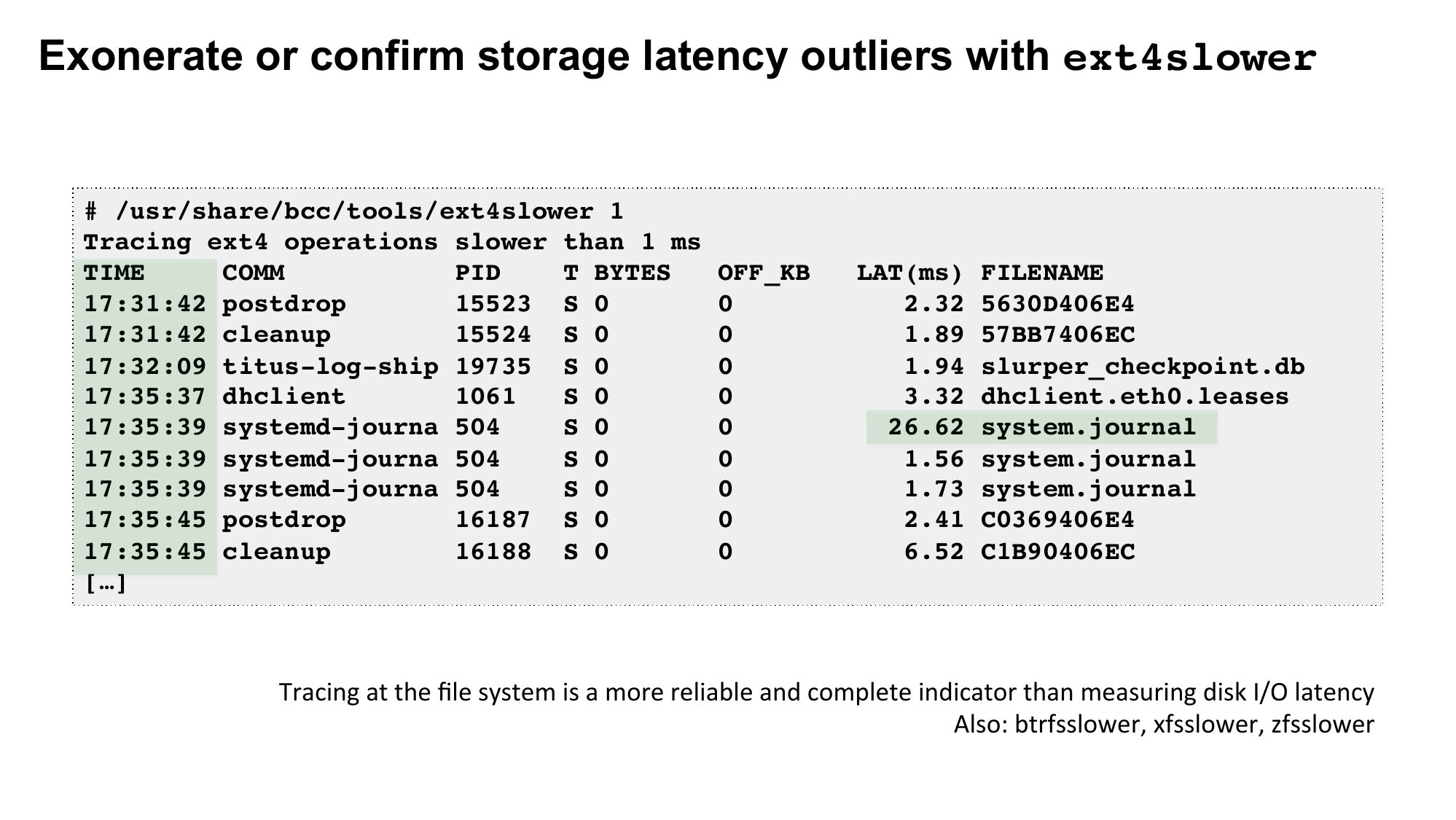Click the OFF_KB column header
This screenshot has width=1456, height=820.
click(763, 273)
